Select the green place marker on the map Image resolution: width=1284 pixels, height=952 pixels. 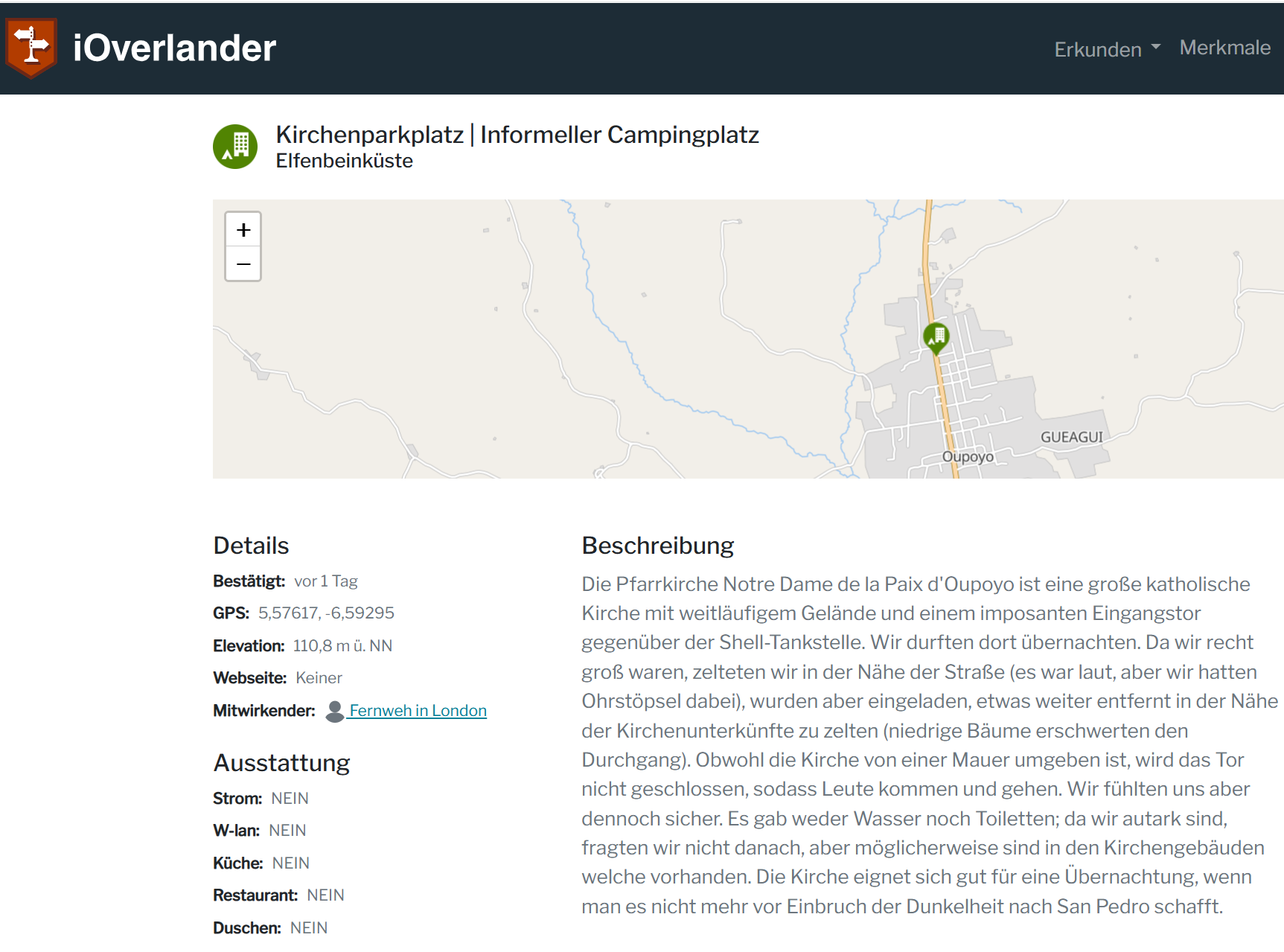pyautogui.click(x=936, y=336)
